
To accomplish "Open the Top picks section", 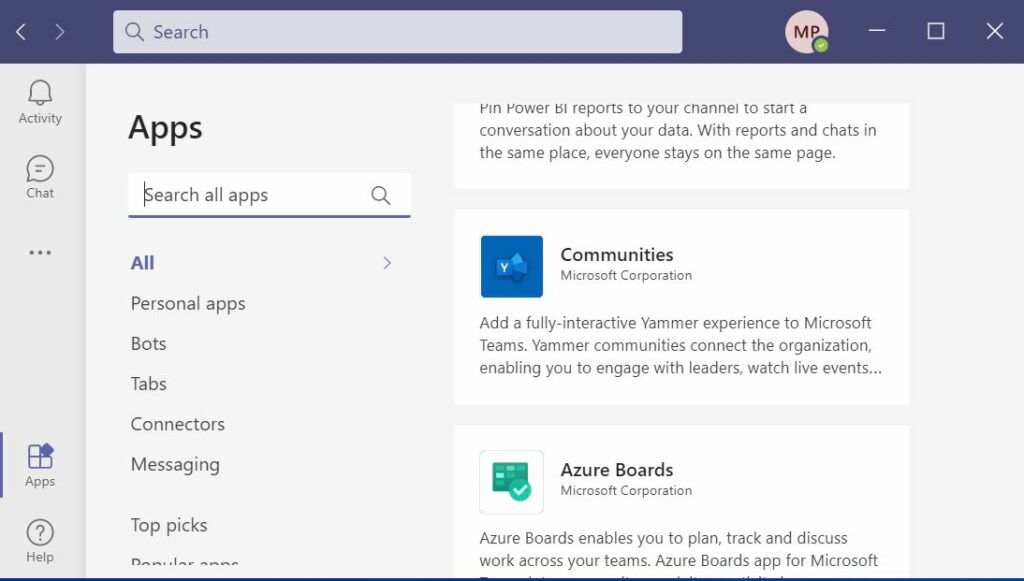I will pos(168,524).
